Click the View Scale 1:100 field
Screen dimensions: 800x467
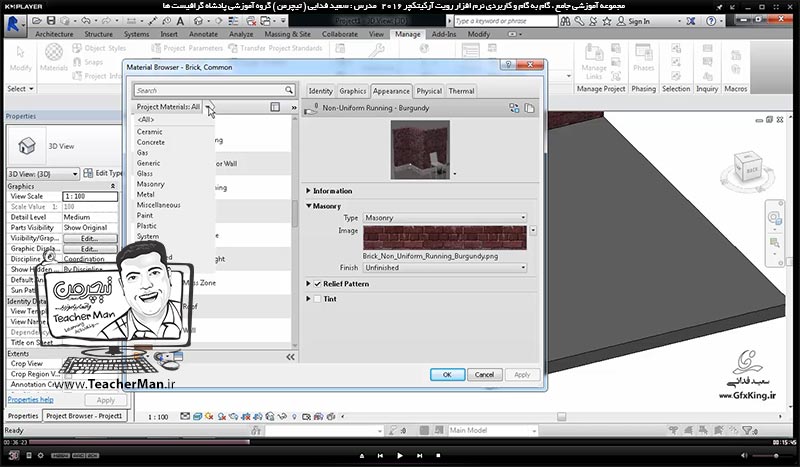[x=90, y=196]
